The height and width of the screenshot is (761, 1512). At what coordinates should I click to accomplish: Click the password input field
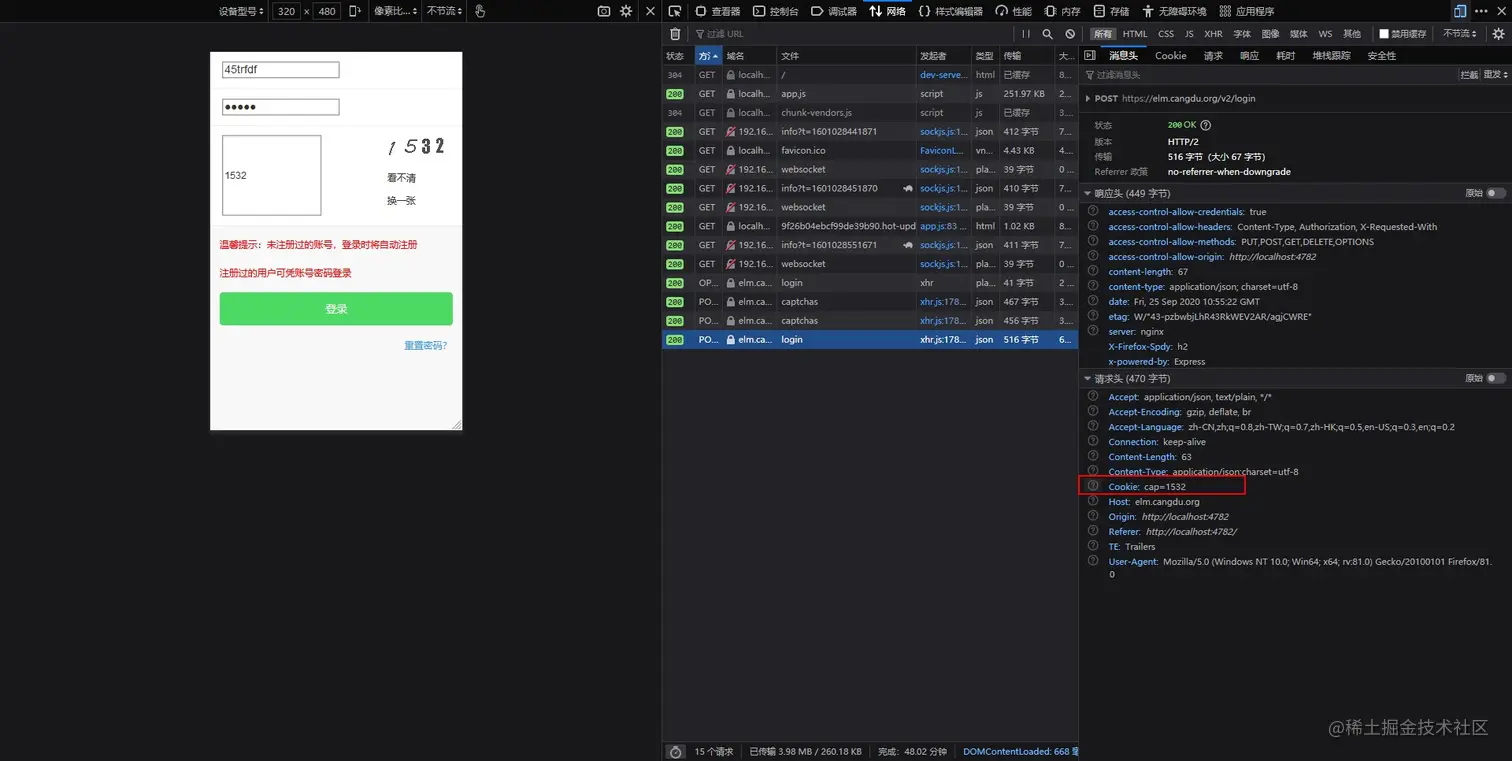click(281, 107)
